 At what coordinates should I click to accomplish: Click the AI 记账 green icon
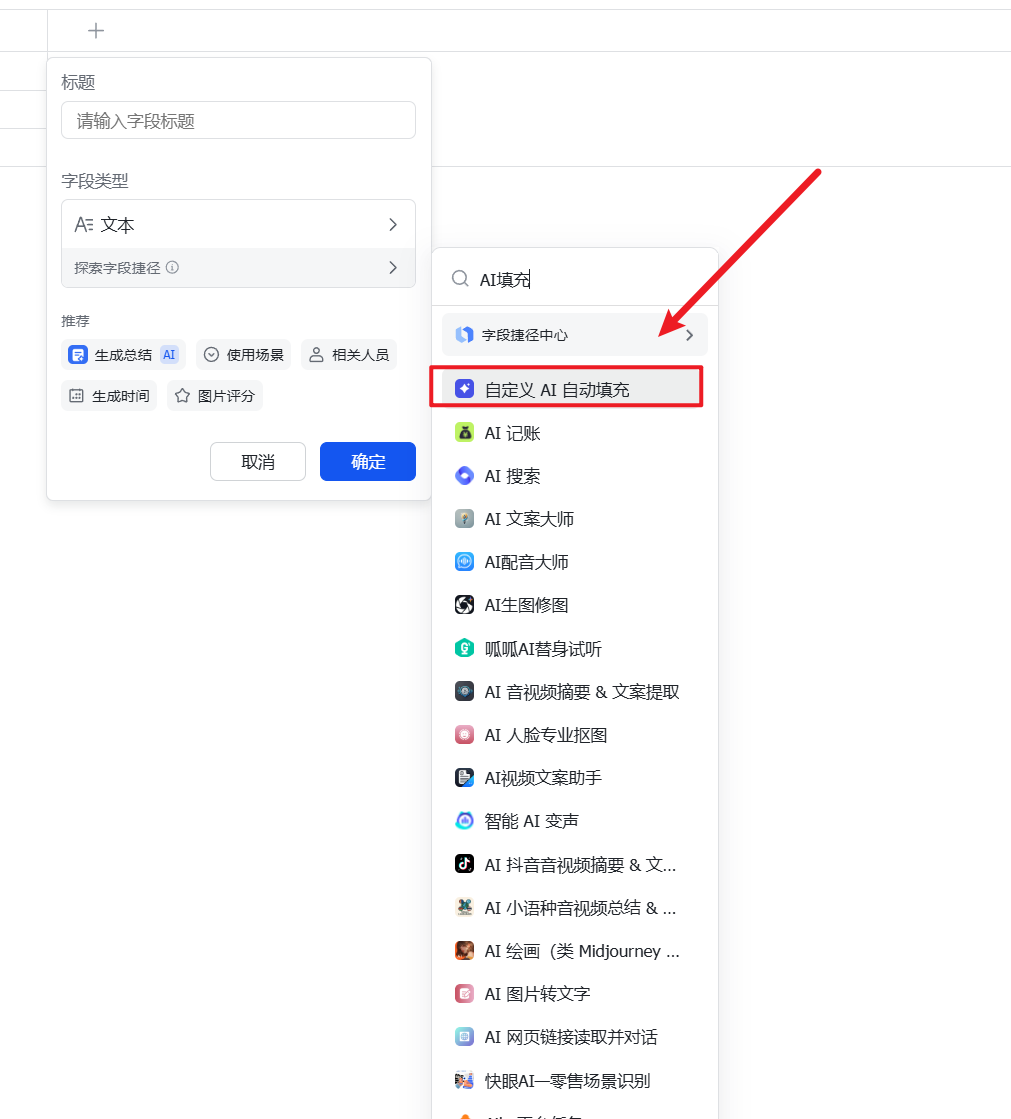point(464,432)
